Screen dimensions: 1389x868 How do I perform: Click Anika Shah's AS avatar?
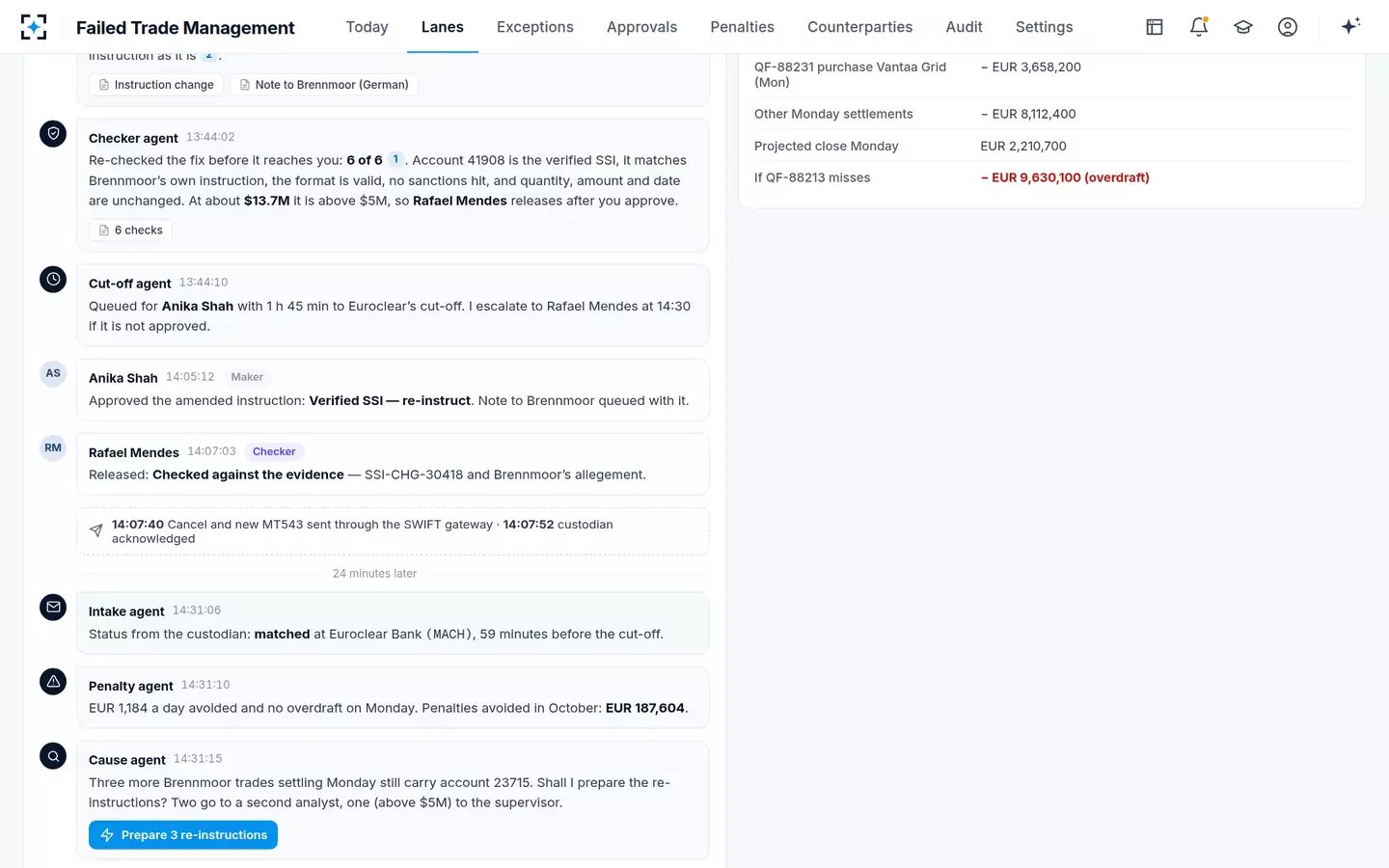coord(53,373)
